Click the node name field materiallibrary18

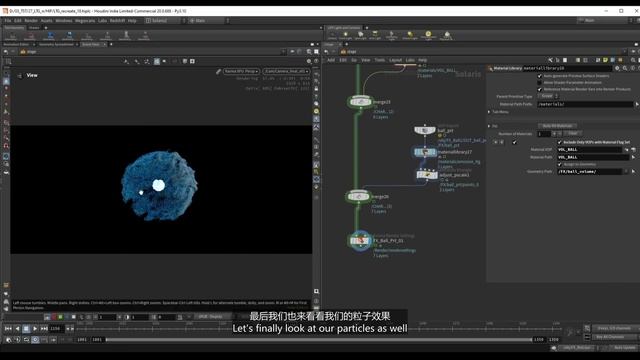pyautogui.click(x=567, y=68)
